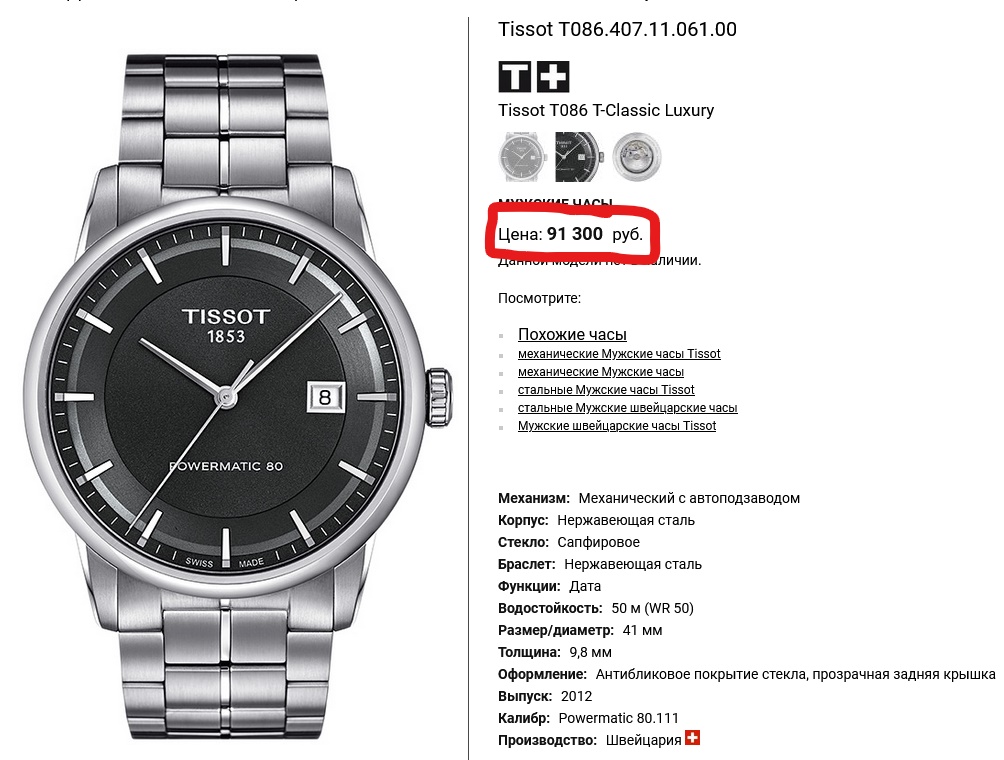Open the Похожие часы link

572,334
